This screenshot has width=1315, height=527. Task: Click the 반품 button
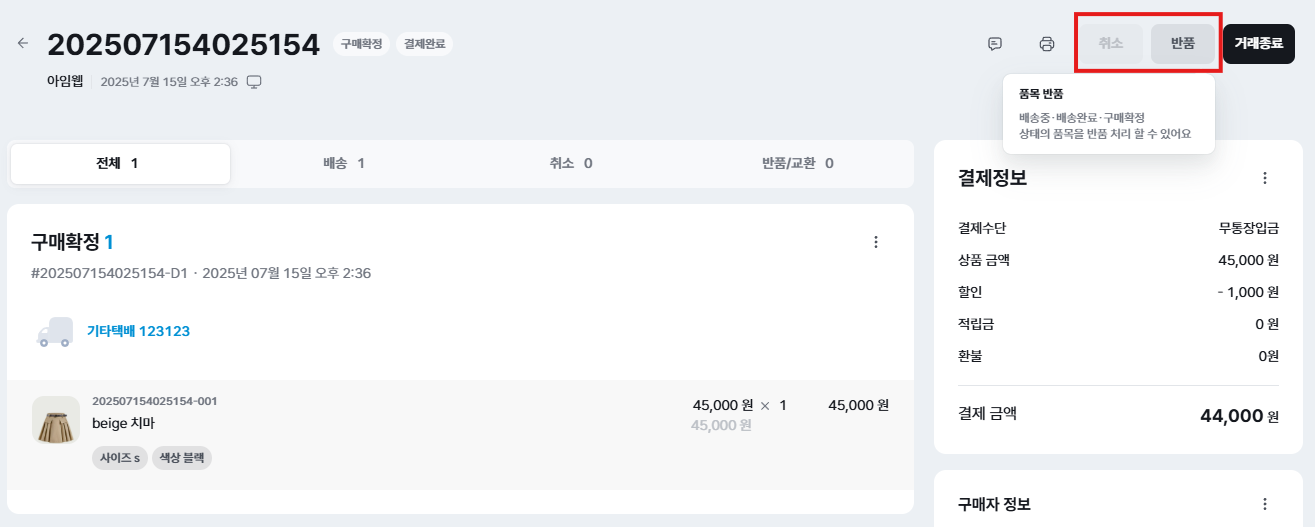[x=1183, y=44]
